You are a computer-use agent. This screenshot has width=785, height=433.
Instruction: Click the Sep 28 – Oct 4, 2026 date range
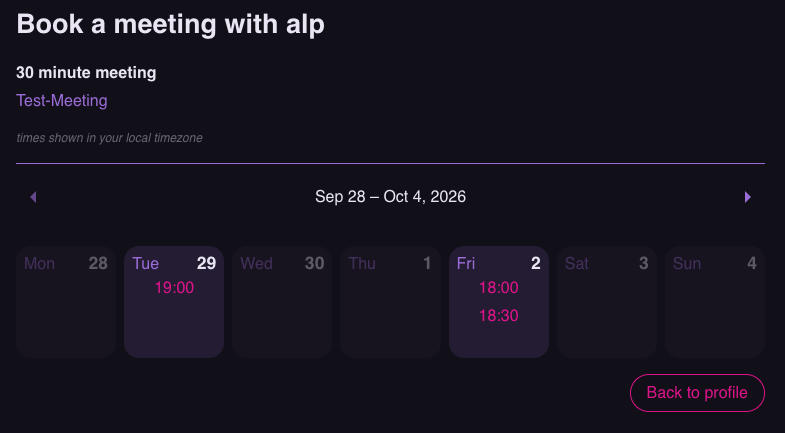click(x=390, y=197)
